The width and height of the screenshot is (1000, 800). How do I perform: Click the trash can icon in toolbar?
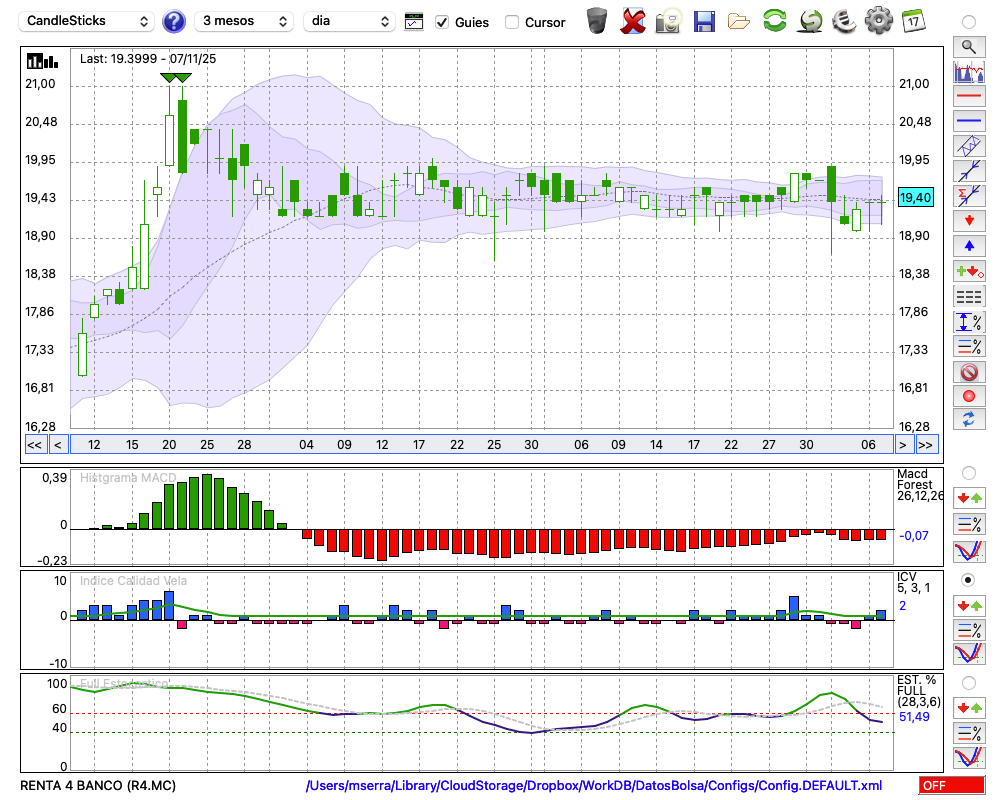click(597, 21)
